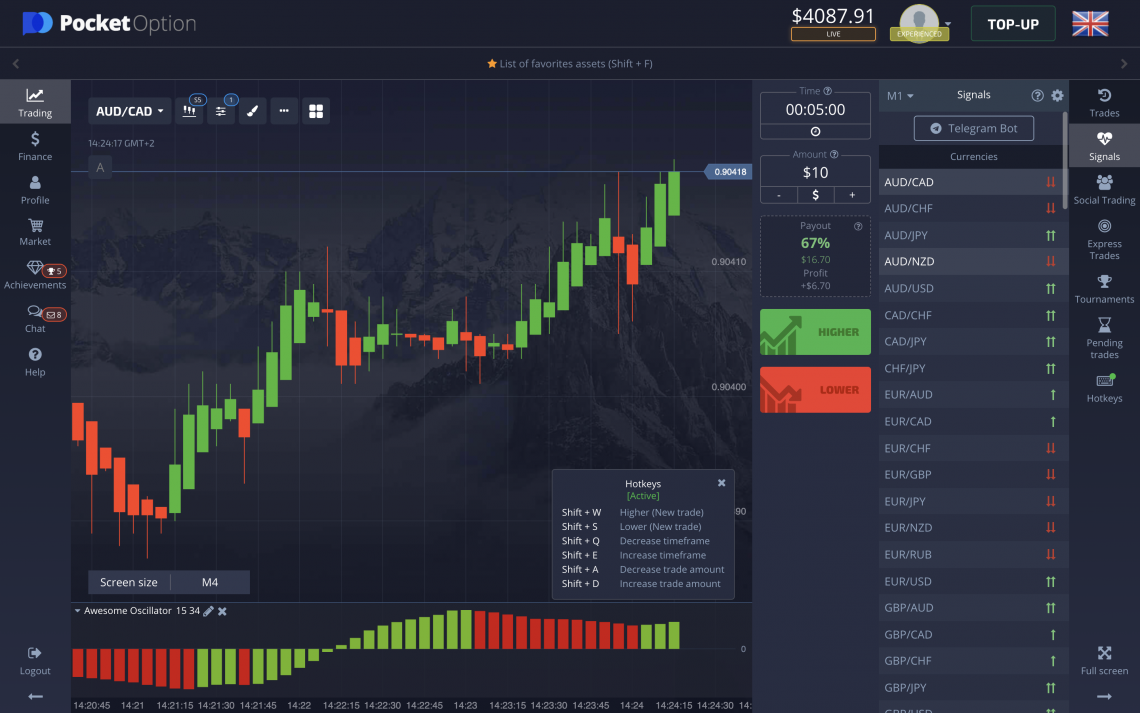Expand the M1 signals timeframe dropdown
1140x713 pixels.
[900, 96]
